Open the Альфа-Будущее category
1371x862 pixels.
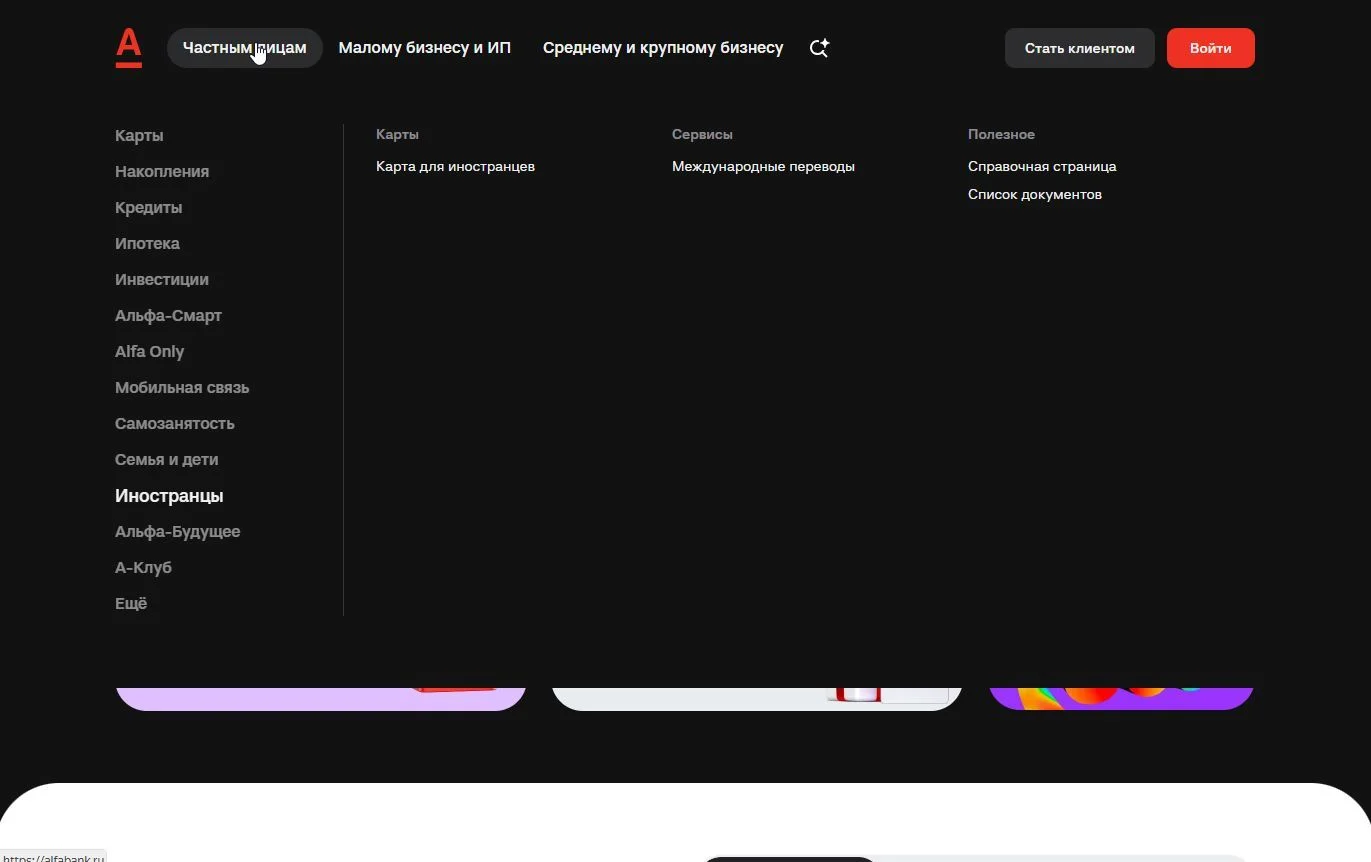(x=178, y=532)
